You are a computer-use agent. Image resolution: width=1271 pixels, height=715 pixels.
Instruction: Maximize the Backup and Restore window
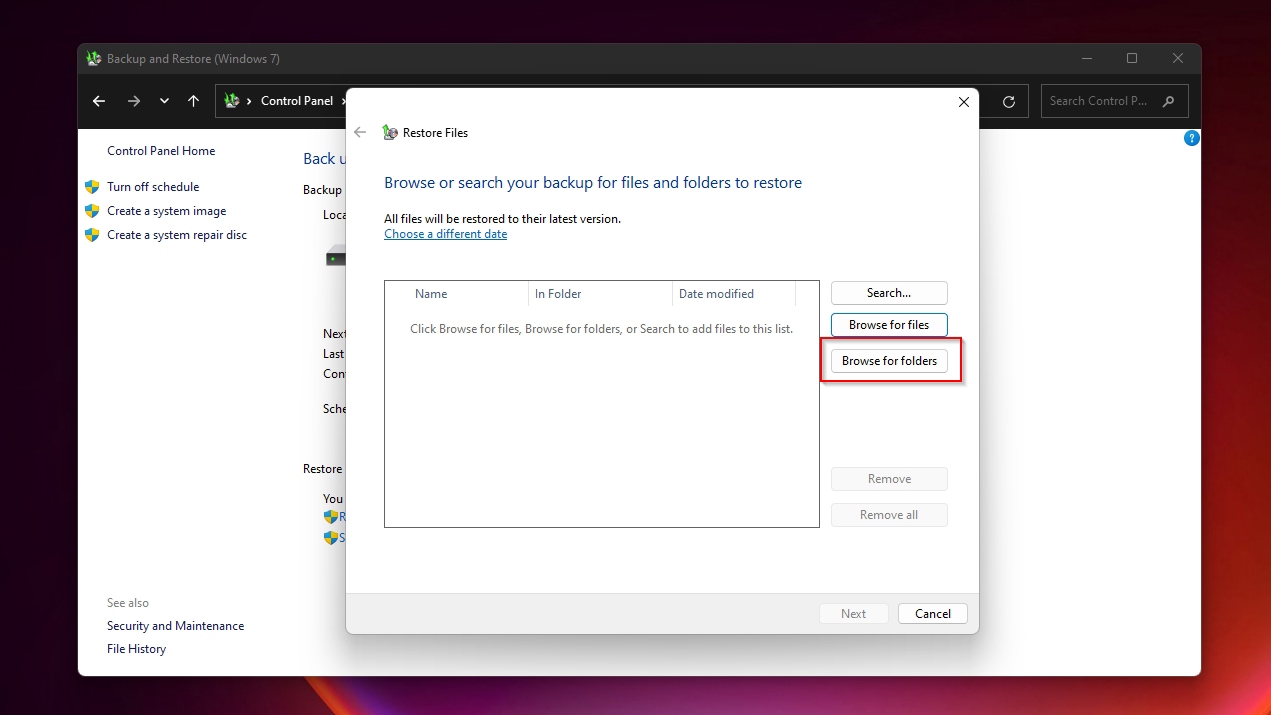click(1132, 59)
